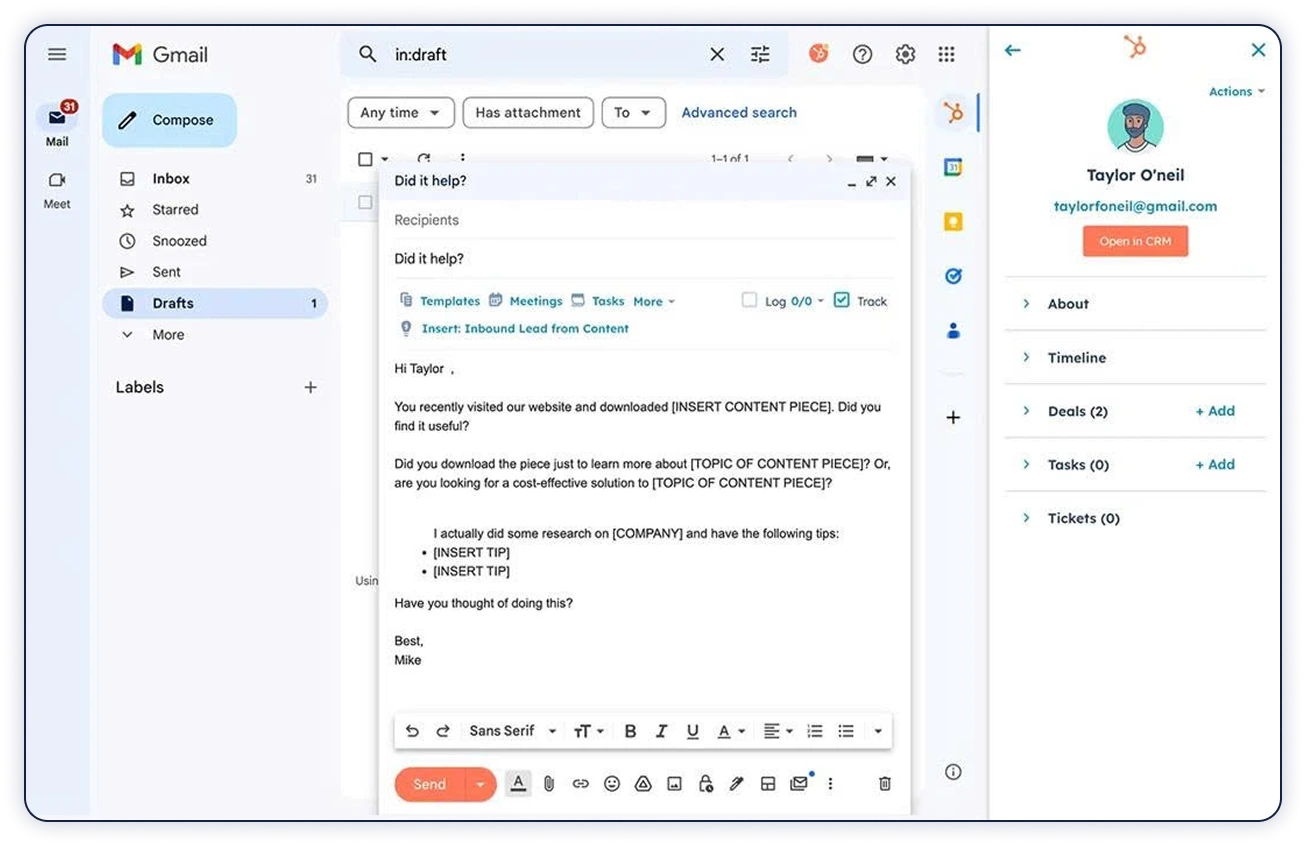
Task: Apply bold formatting to text
Action: pos(630,731)
